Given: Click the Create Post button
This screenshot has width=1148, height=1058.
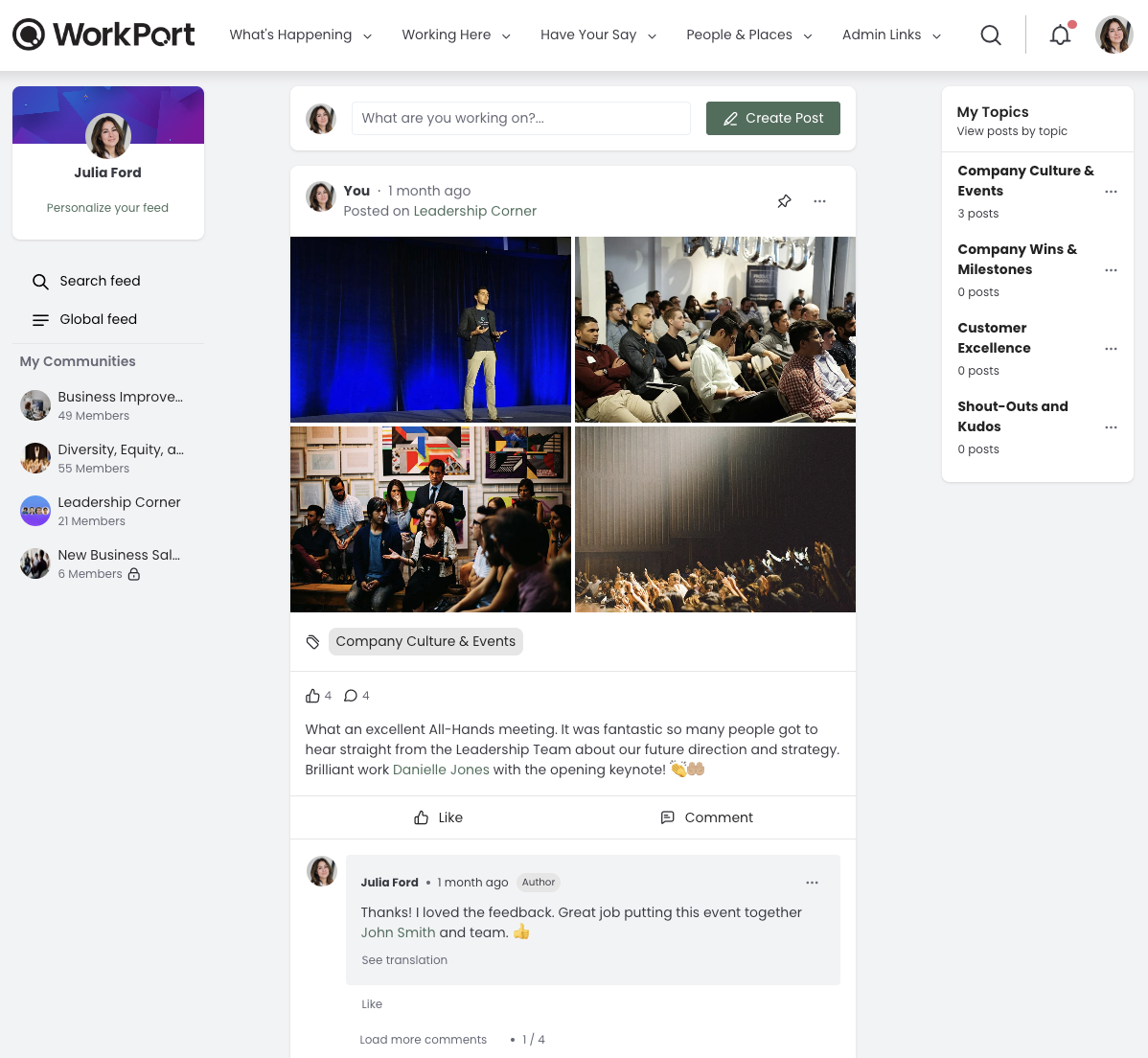Looking at the screenshot, I should pos(773,118).
